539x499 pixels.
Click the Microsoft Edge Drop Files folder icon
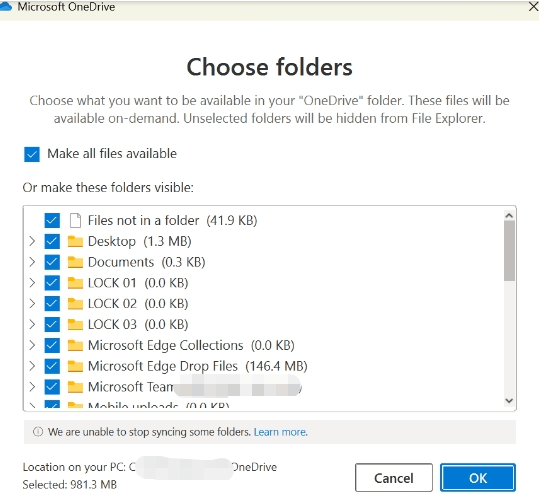[x=75, y=366]
